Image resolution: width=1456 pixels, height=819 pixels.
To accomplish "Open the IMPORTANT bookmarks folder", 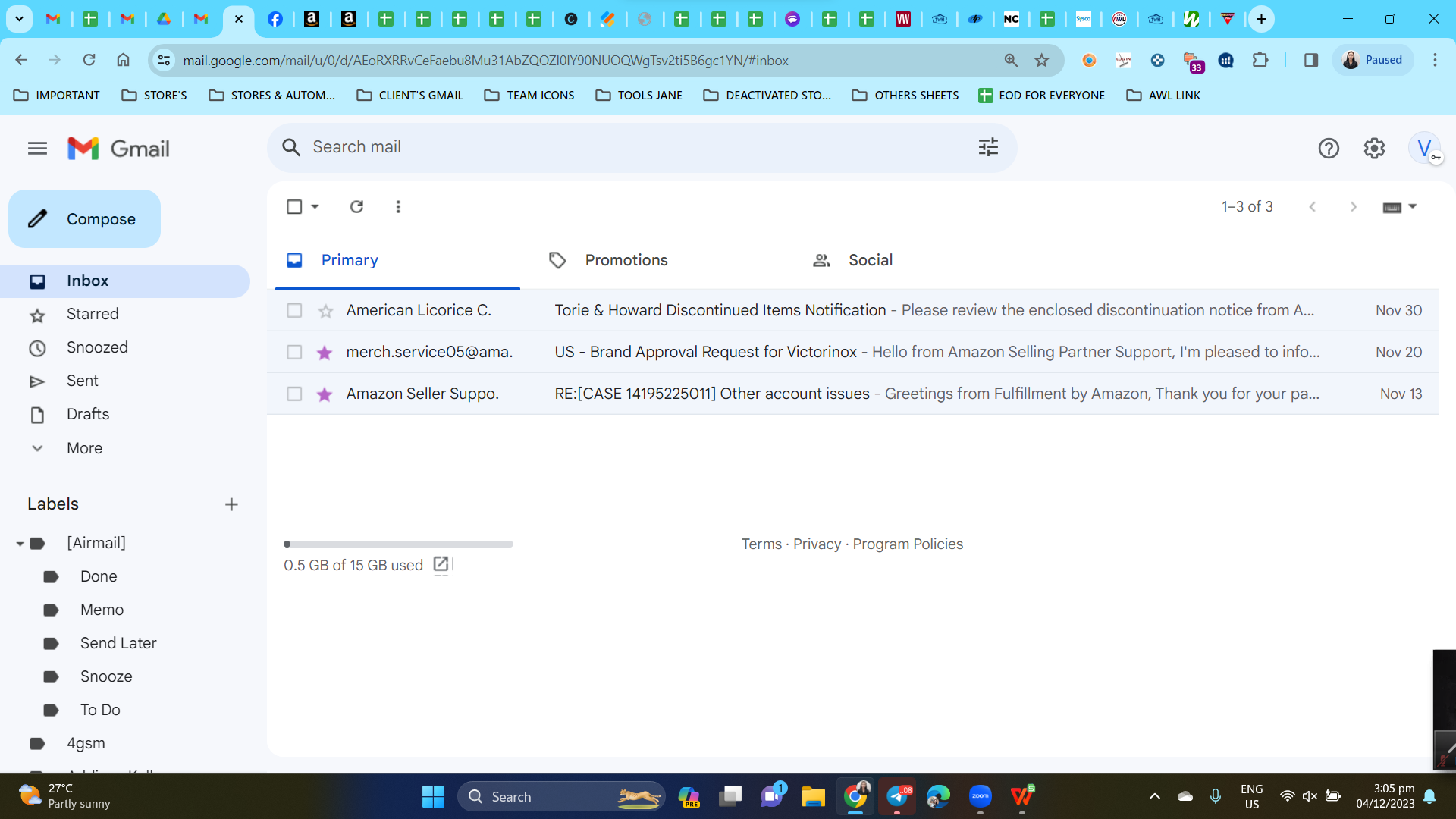I will 57,96.
